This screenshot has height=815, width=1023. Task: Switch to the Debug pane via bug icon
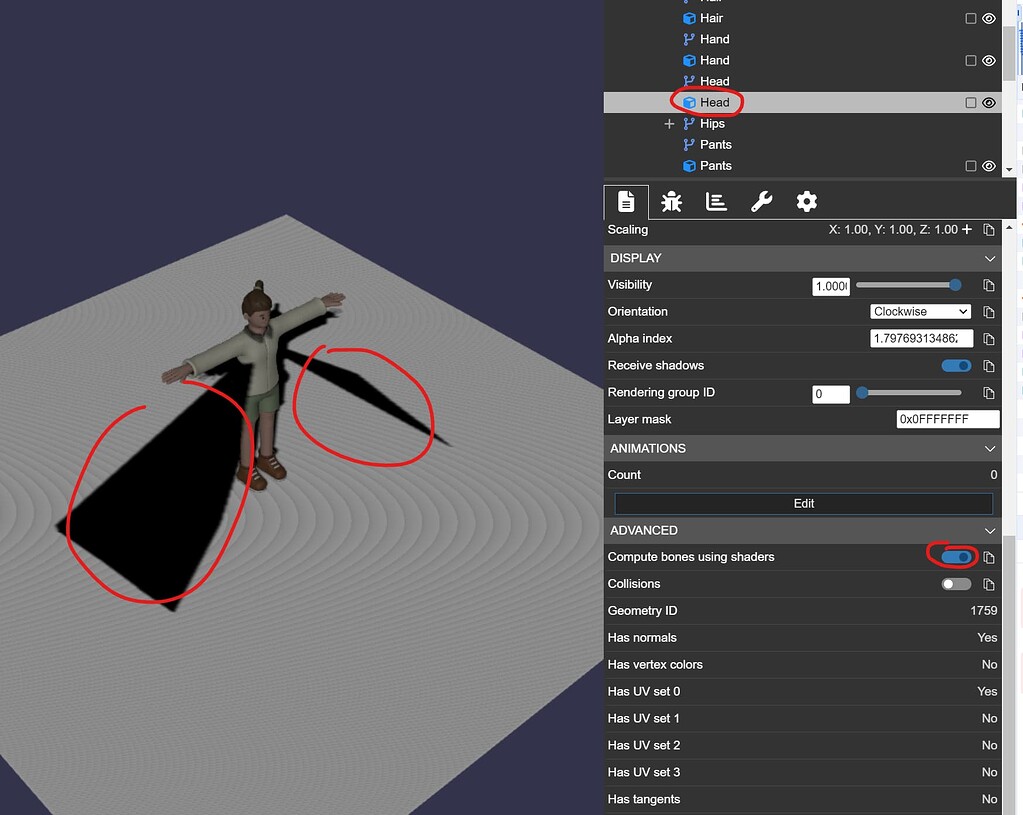(x=671, y=201)
